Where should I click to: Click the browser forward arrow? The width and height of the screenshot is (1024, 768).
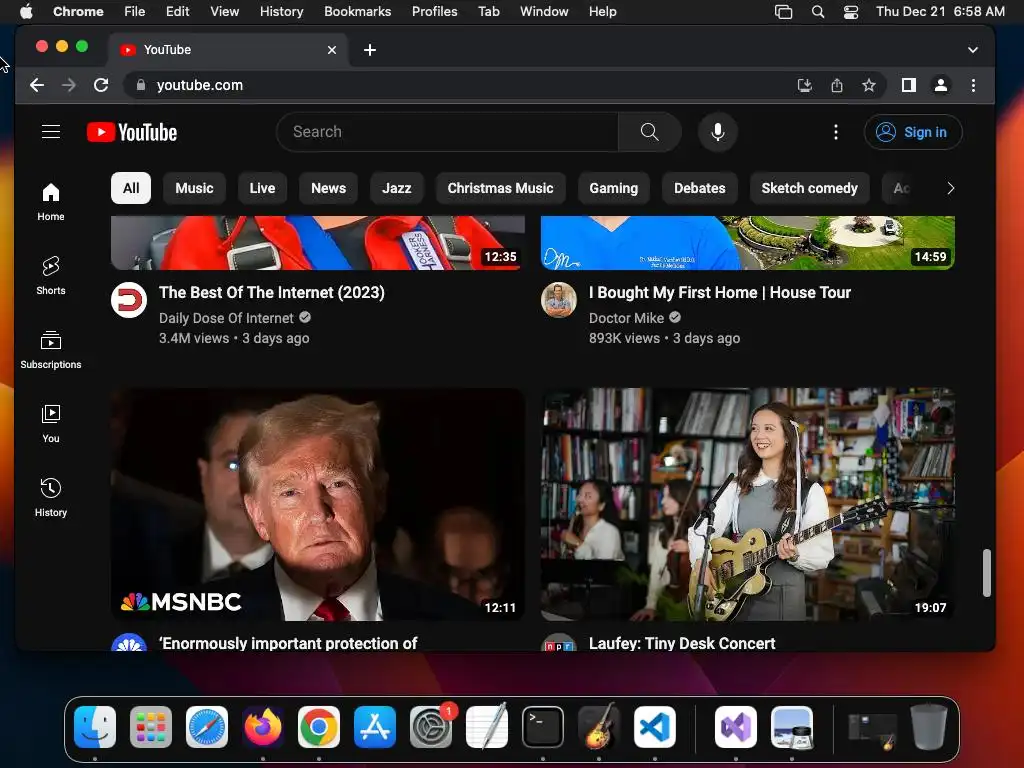point(69,85)
